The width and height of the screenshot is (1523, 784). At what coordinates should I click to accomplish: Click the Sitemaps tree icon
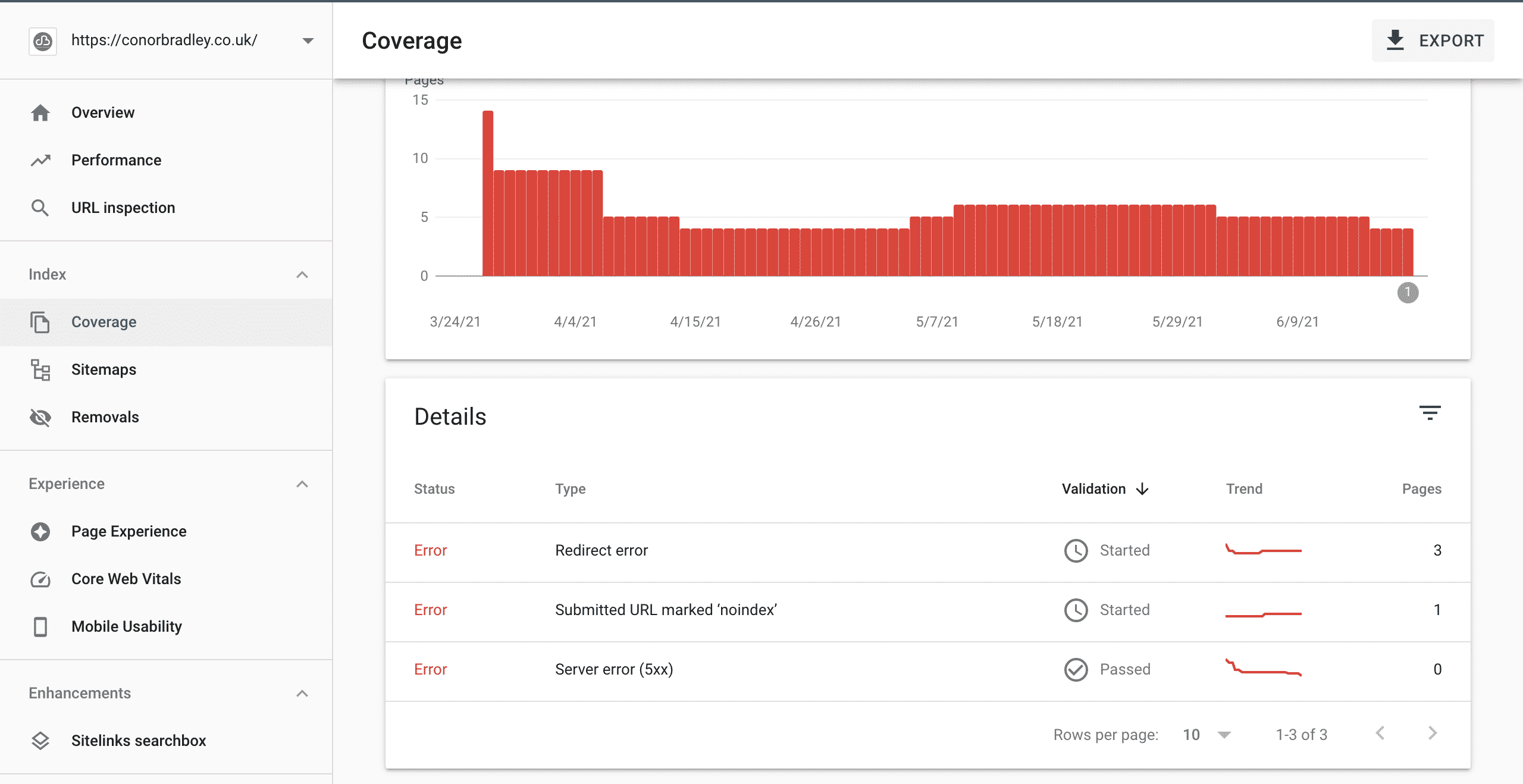coord(40,369)
